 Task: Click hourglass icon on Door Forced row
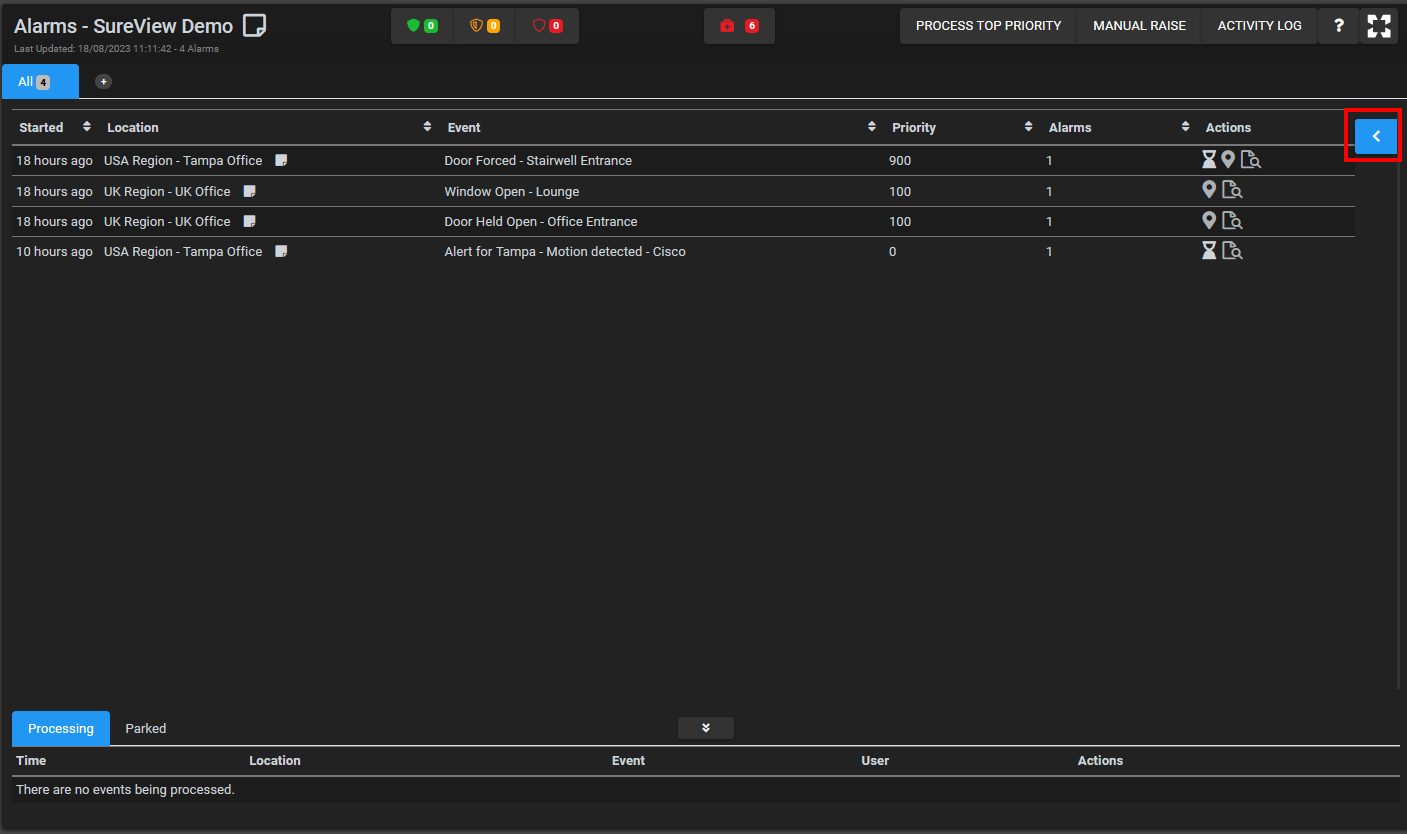pyautogui.click(x=1209, y=159)
